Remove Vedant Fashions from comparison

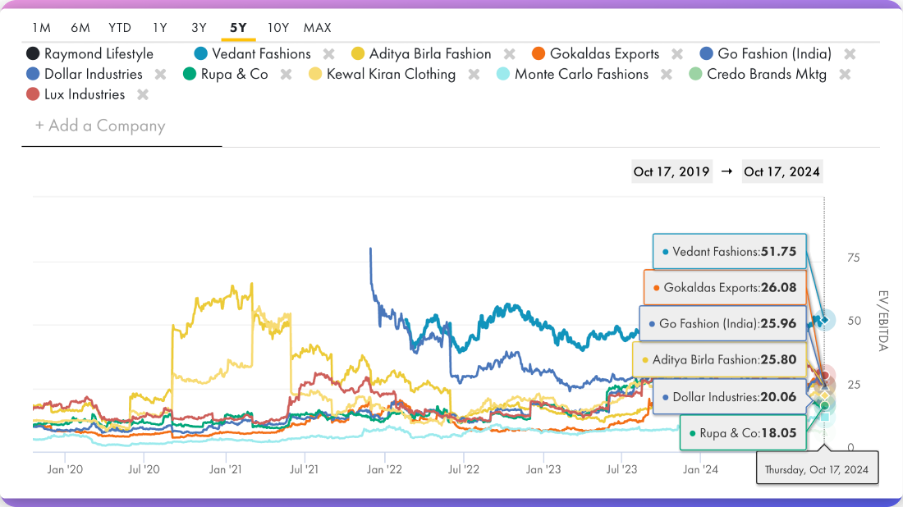[329, 54]
